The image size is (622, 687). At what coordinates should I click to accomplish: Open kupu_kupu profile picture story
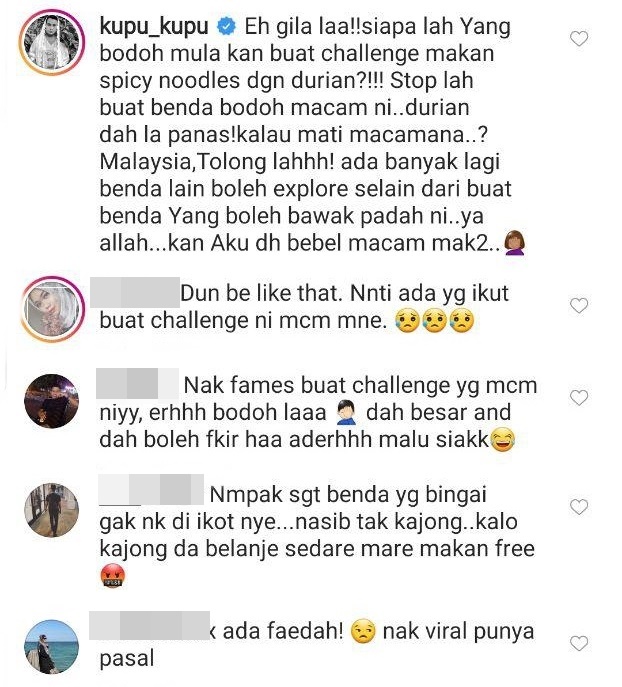pos(52,42)
